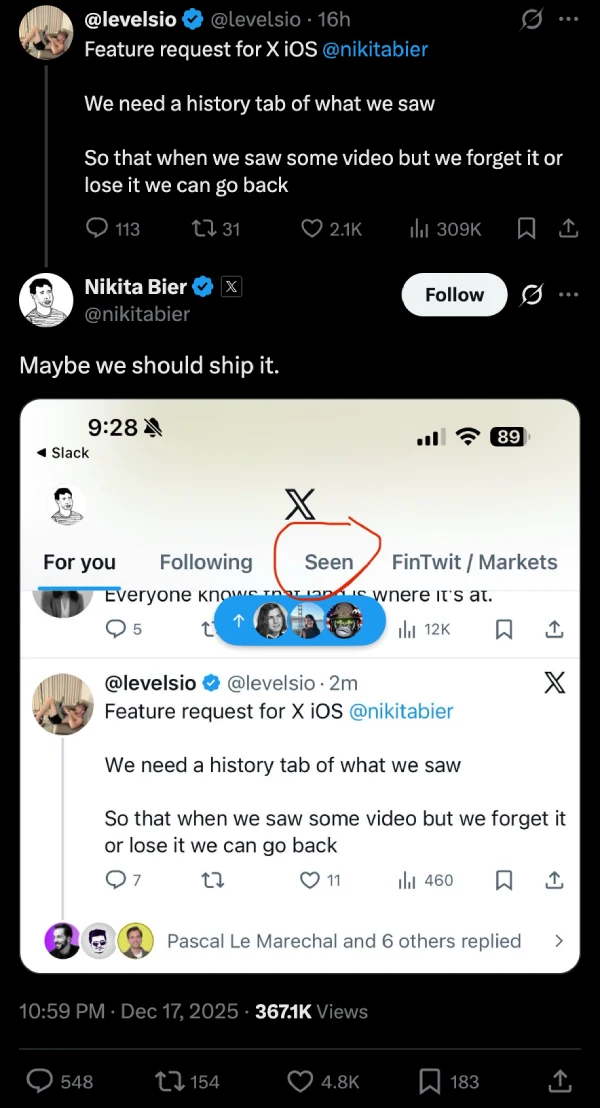600x1108 pixels.
Task: Open more options on levelsio's top post
Action: tap(569, 19)
